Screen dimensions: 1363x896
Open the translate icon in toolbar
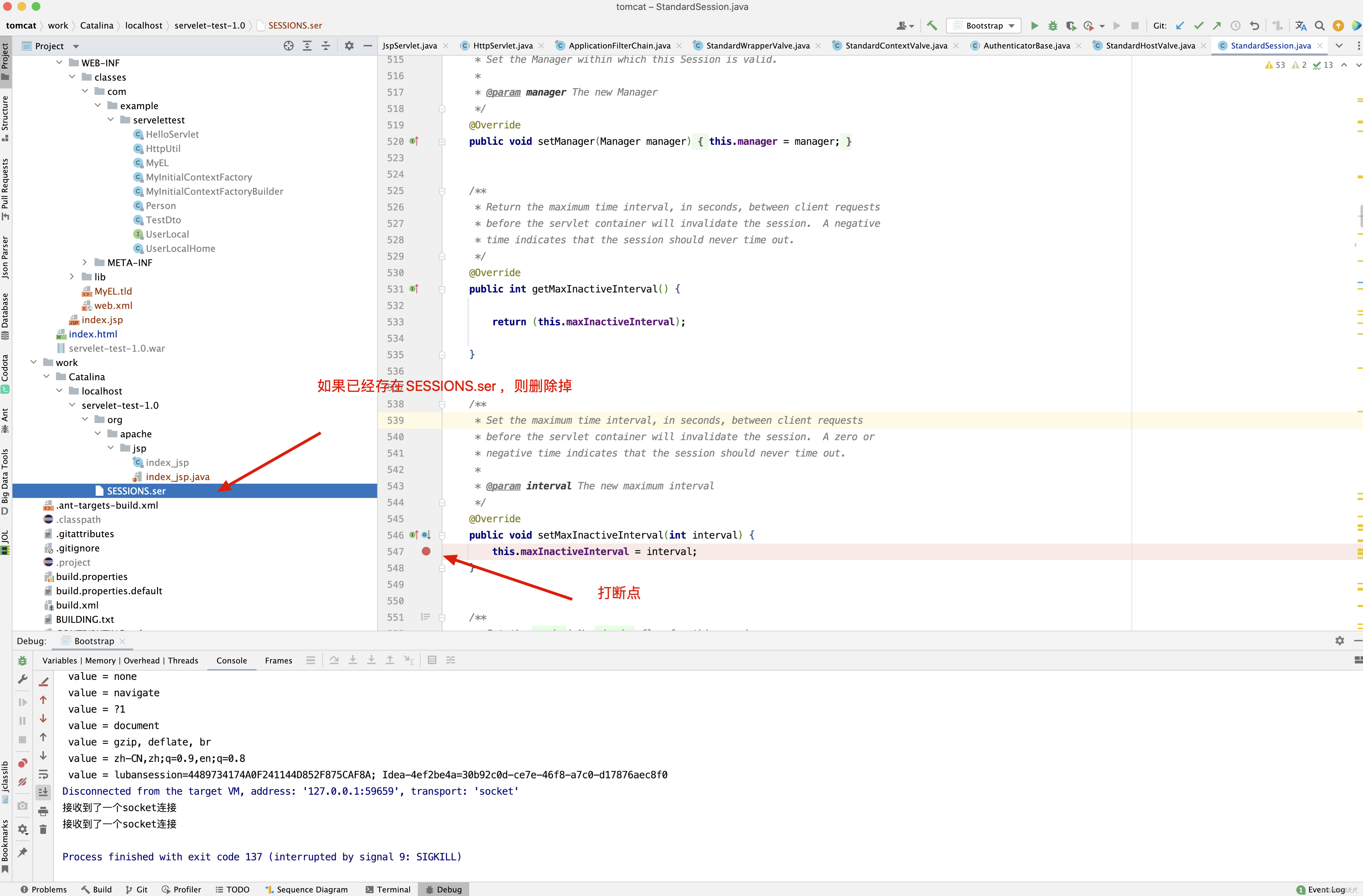[x=1301, y=25]
